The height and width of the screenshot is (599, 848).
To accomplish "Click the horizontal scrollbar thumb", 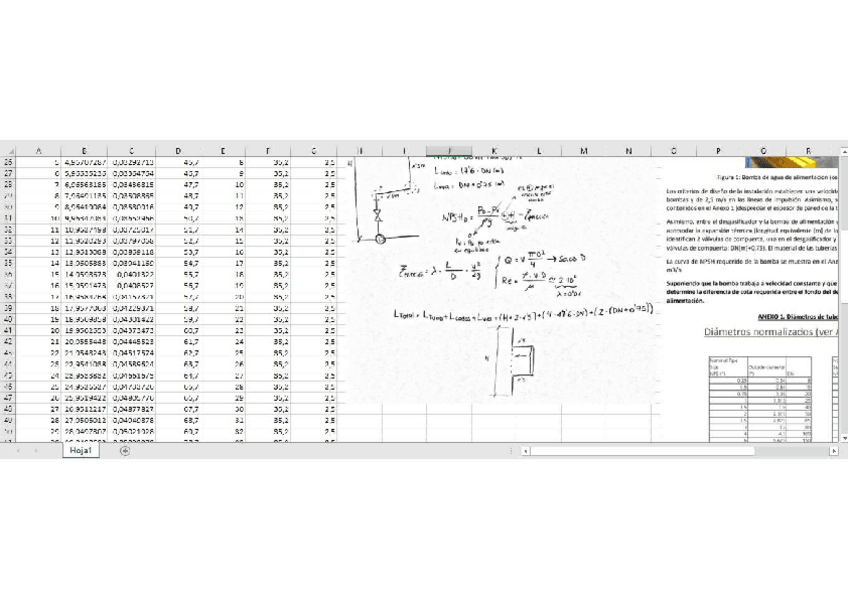I will tap(642, 451).
